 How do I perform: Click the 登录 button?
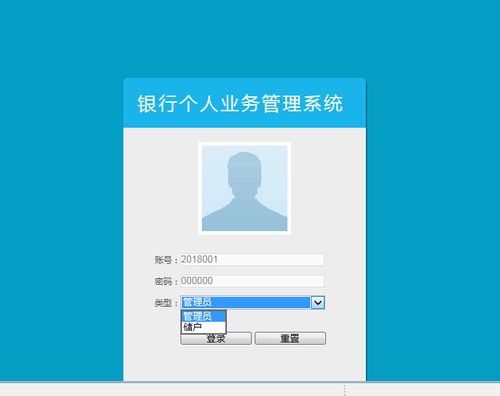[x=216, y=339]
